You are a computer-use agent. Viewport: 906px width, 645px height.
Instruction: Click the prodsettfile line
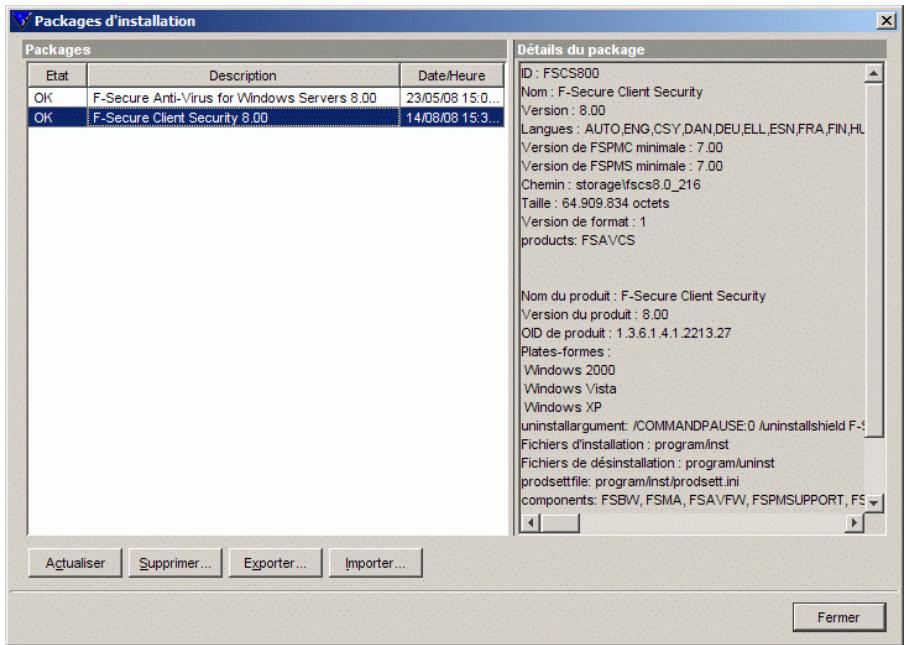click(x=630, y=481)
